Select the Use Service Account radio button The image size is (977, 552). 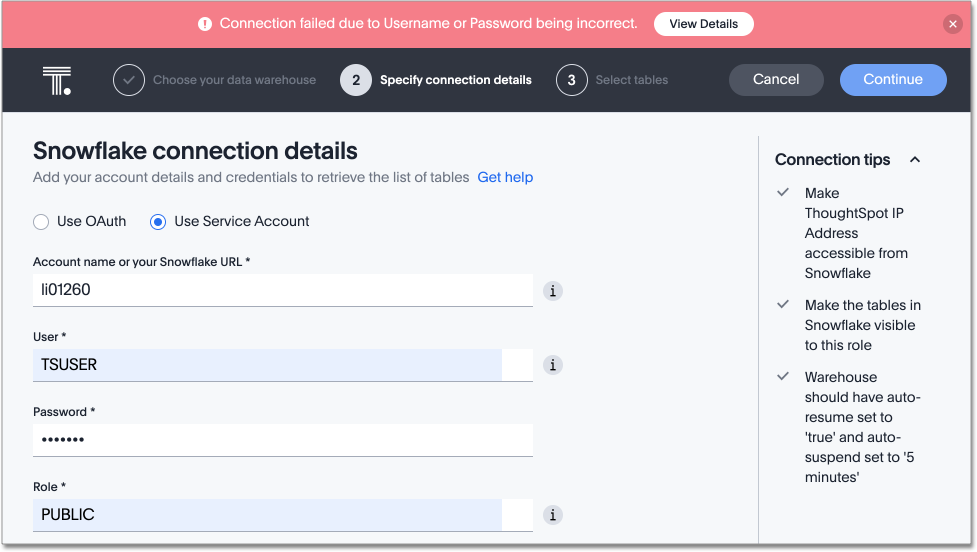point(158,222)
